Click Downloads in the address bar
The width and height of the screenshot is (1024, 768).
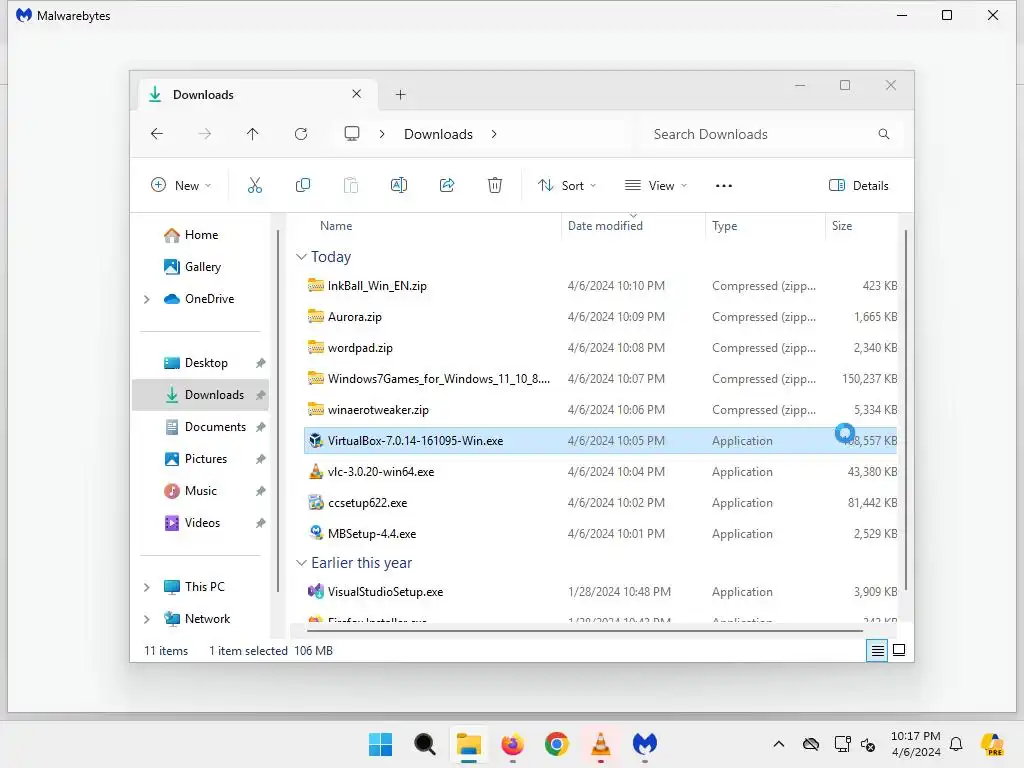click(438, 134)
